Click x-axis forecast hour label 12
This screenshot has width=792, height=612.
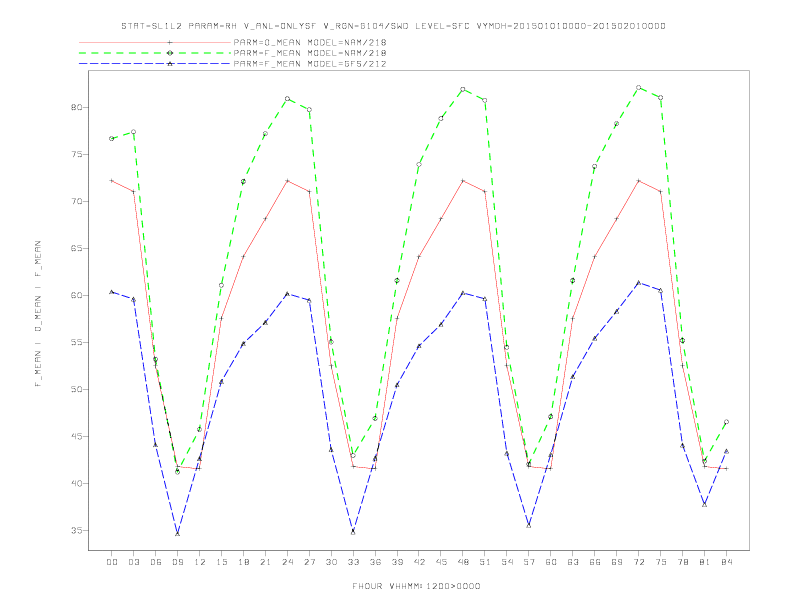200,562
